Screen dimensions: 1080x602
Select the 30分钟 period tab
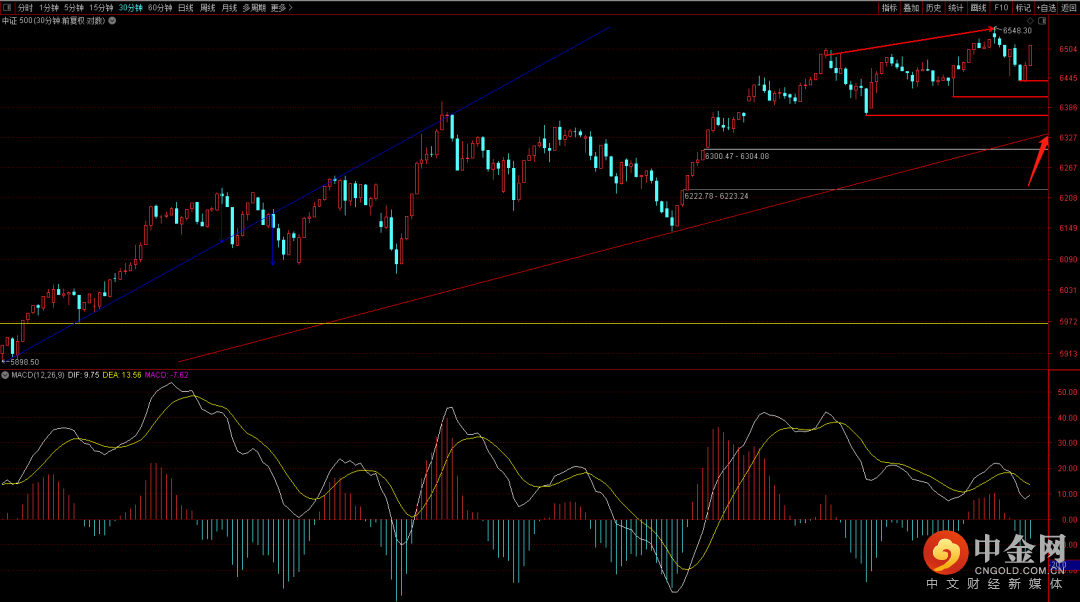click(130, 8)
